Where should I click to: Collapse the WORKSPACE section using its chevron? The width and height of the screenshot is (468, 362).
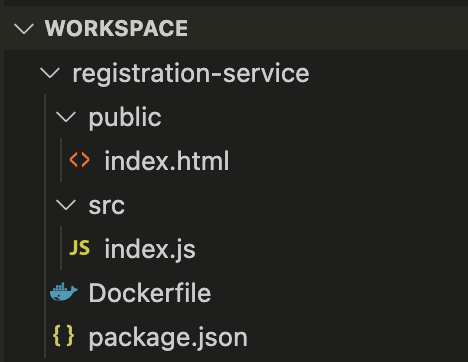pos(24,29)
